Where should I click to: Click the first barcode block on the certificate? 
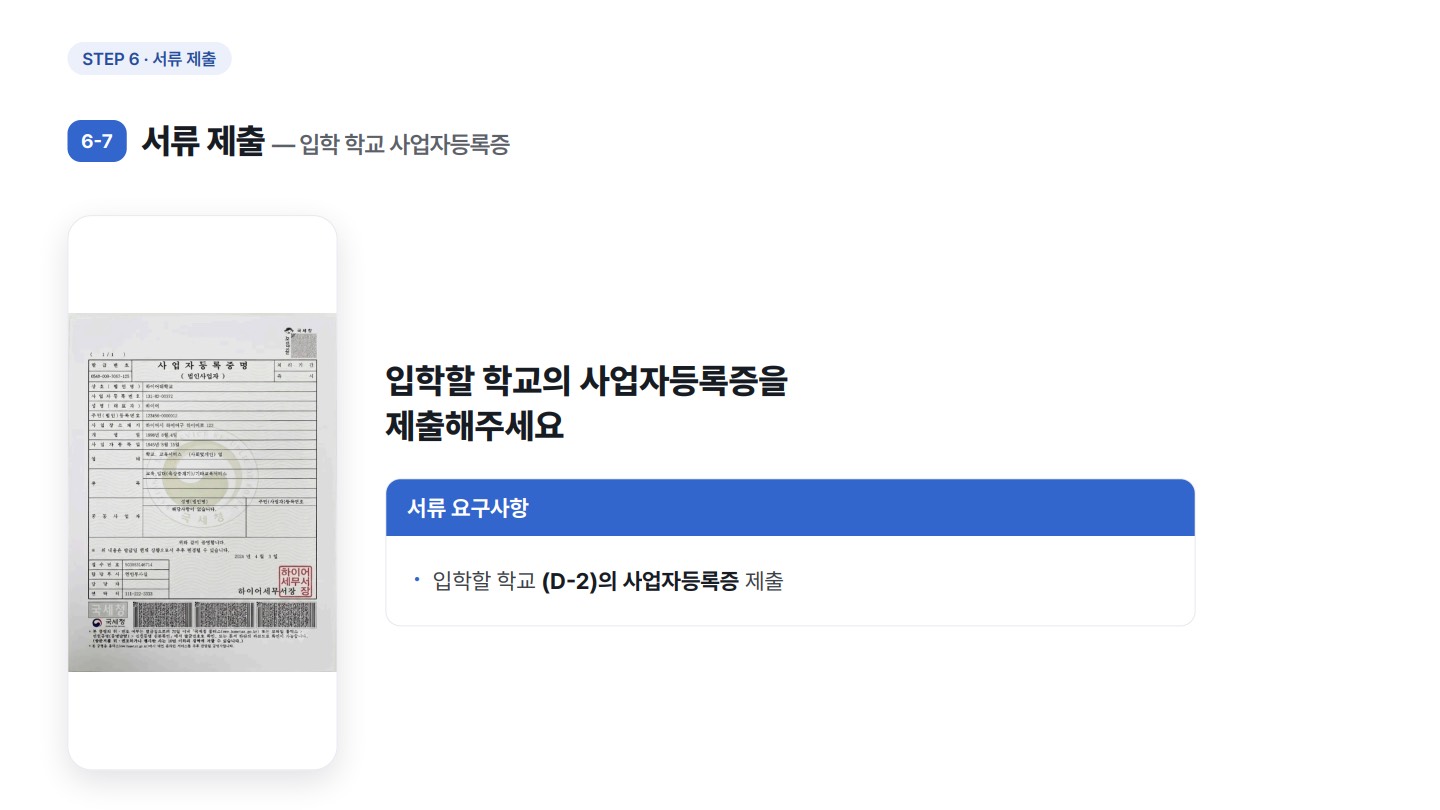coord(162,614)
